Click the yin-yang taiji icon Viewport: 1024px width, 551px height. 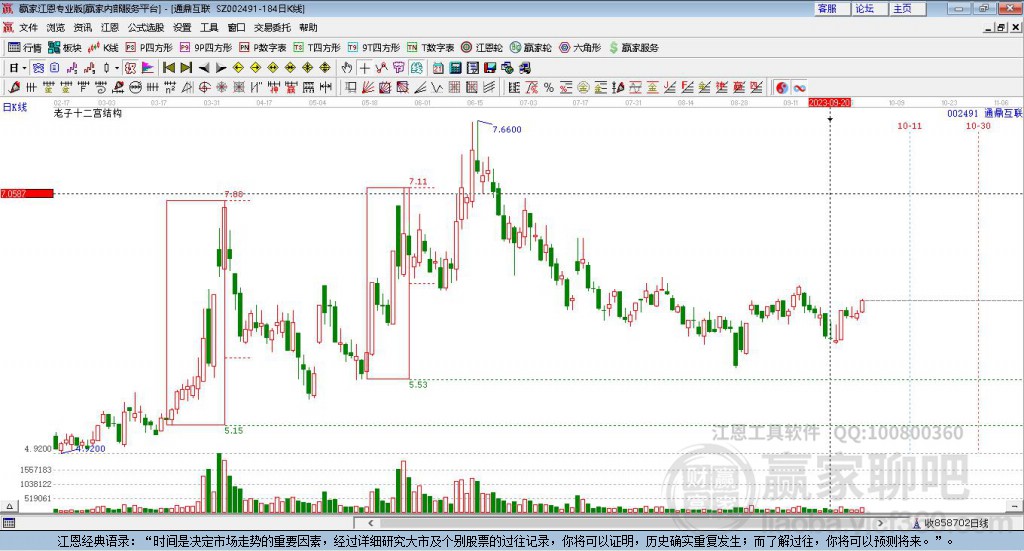[782, 87]
